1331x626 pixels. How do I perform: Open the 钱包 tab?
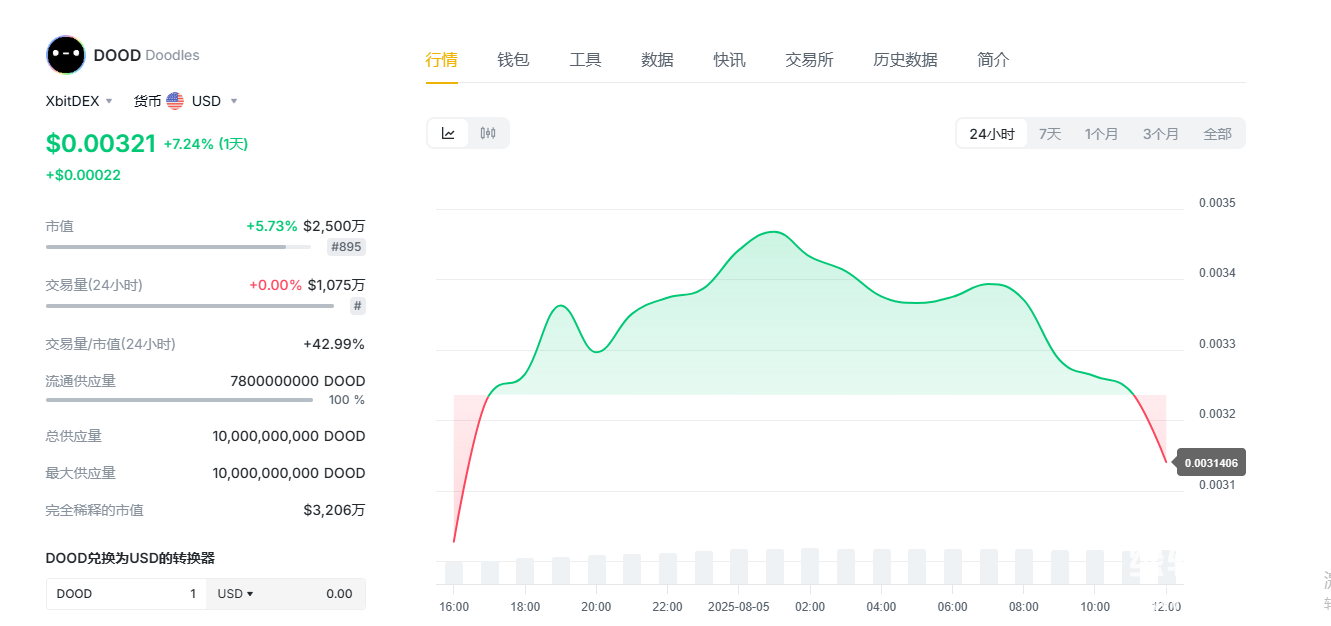point(513,60)
